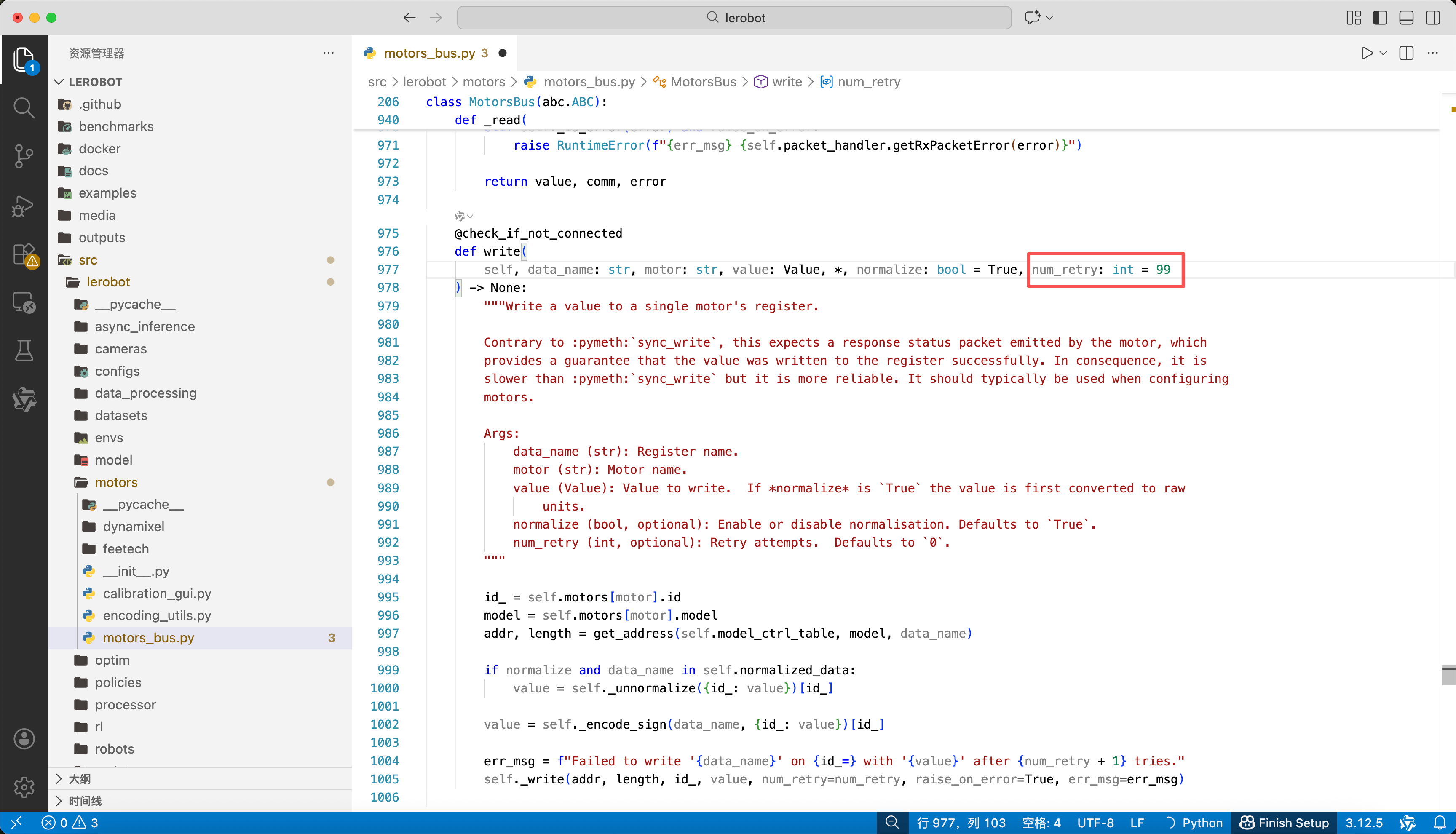Open Copilot dropdown chevron in title bar
This screenshot has height=834, width=1456.
tap(1049, 18)
